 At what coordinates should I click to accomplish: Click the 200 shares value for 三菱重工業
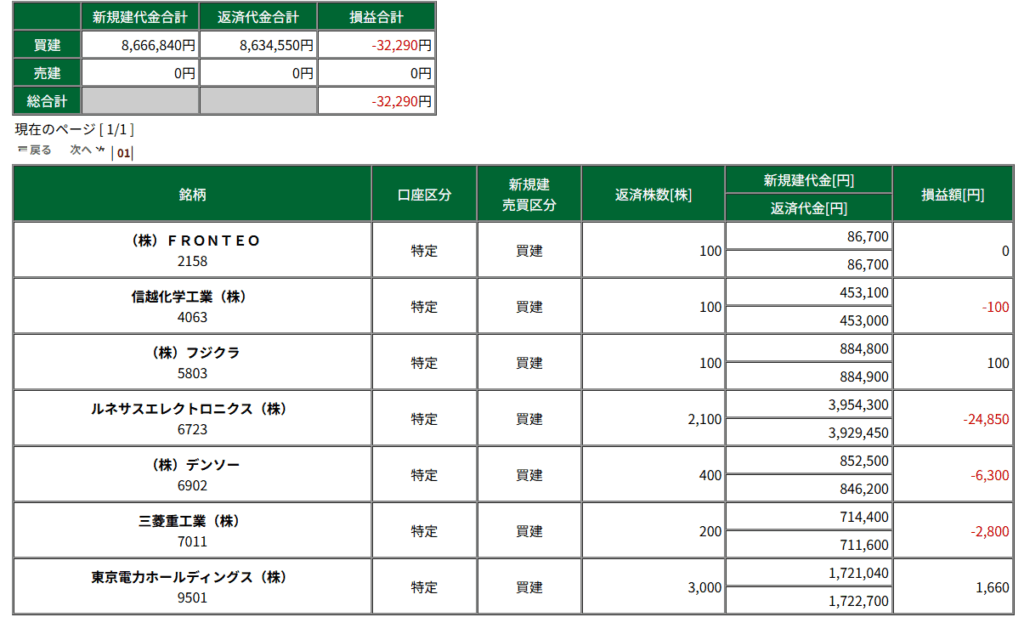pyautogui.click(x=710, y=531)
